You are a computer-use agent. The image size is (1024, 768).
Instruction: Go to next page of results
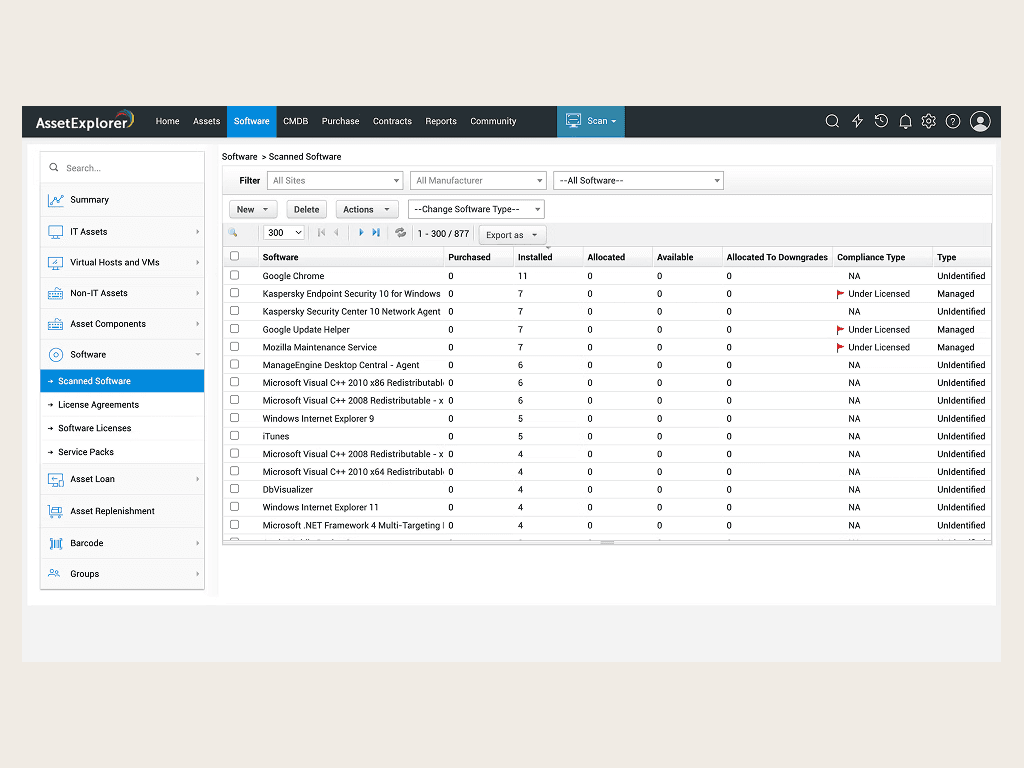tap(360, 232)
